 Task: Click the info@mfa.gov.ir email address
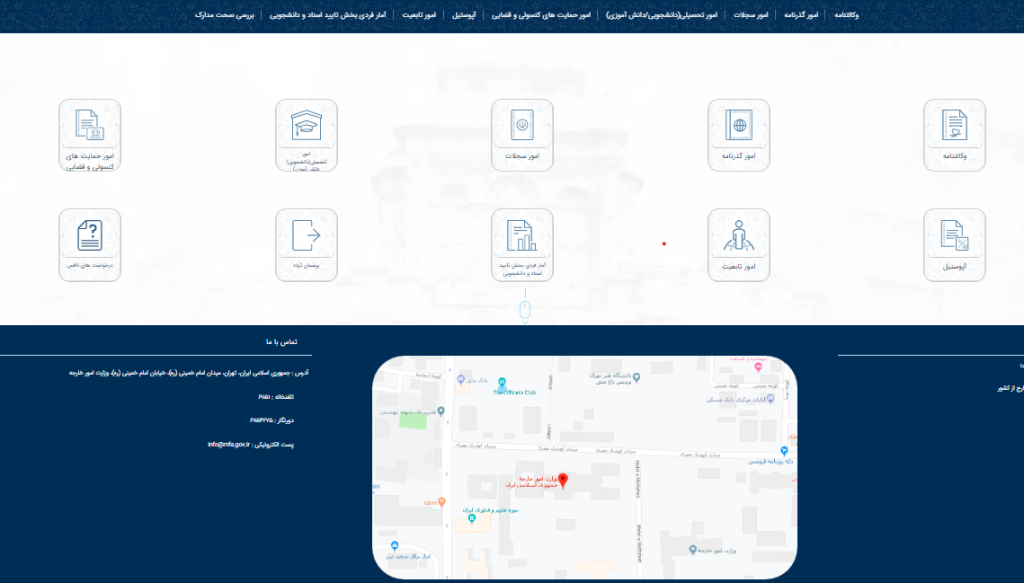(230, 444)
